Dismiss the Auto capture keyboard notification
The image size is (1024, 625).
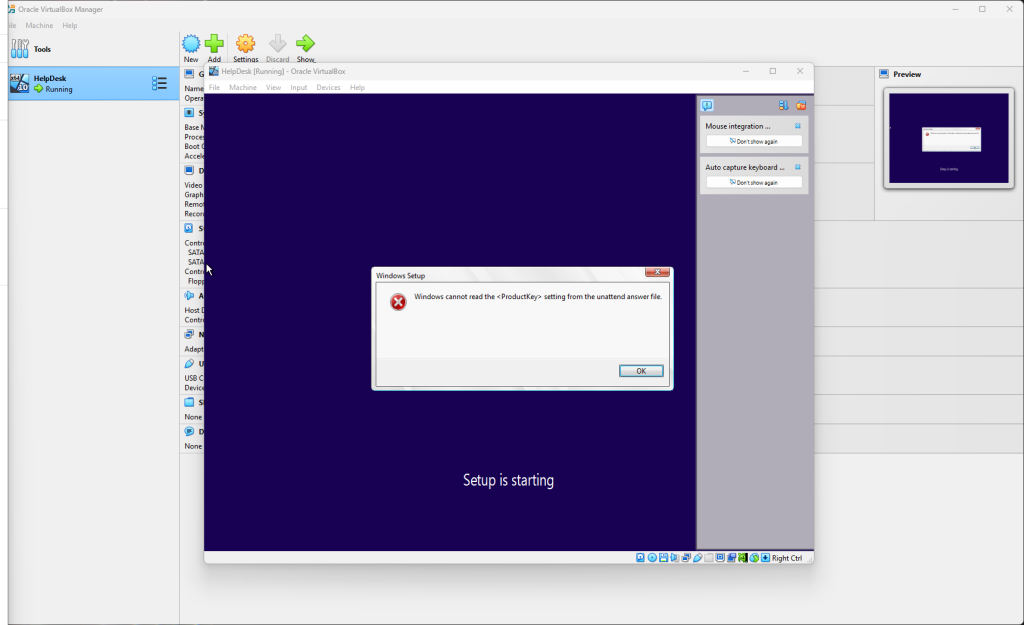(x=797, y=167)
